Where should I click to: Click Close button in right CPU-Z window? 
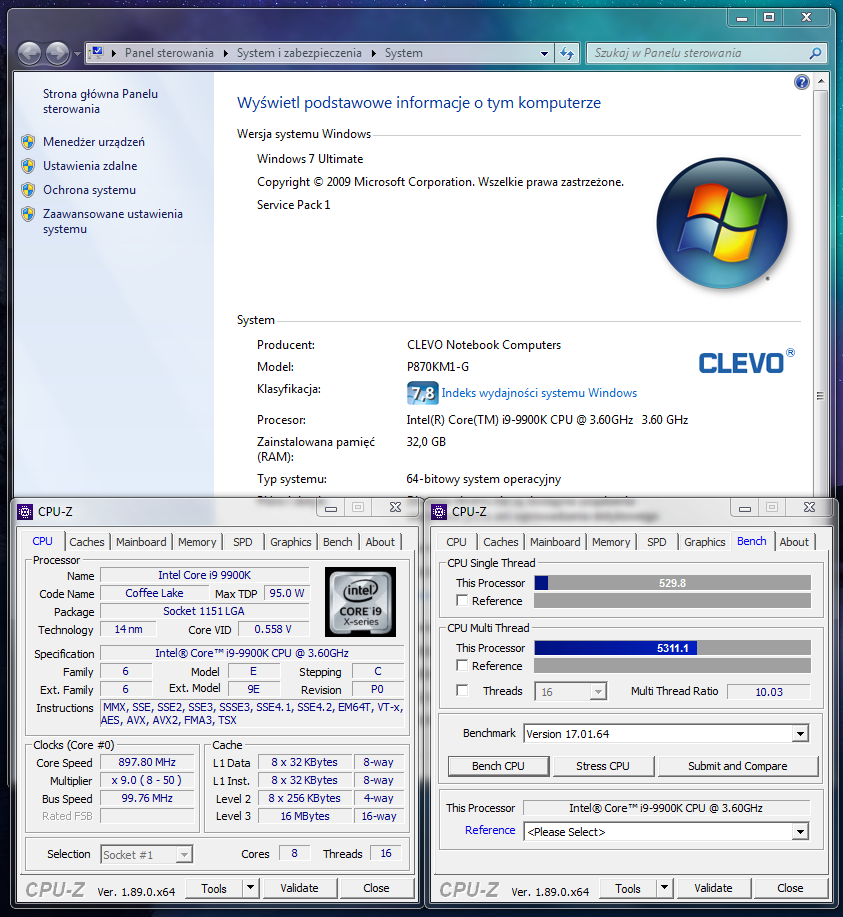tap(790, 888)
